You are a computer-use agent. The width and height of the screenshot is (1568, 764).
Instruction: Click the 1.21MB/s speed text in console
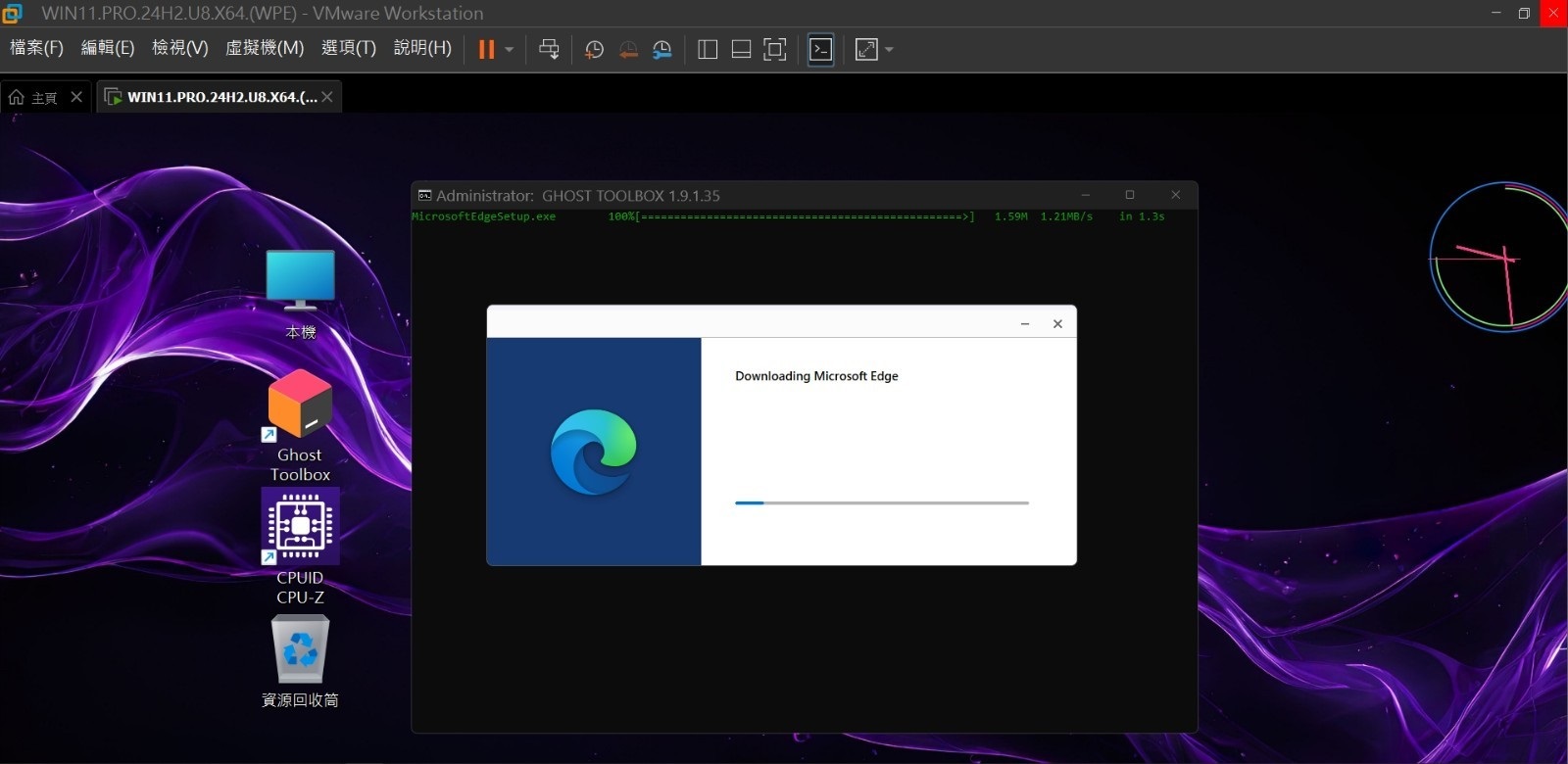1066,216
